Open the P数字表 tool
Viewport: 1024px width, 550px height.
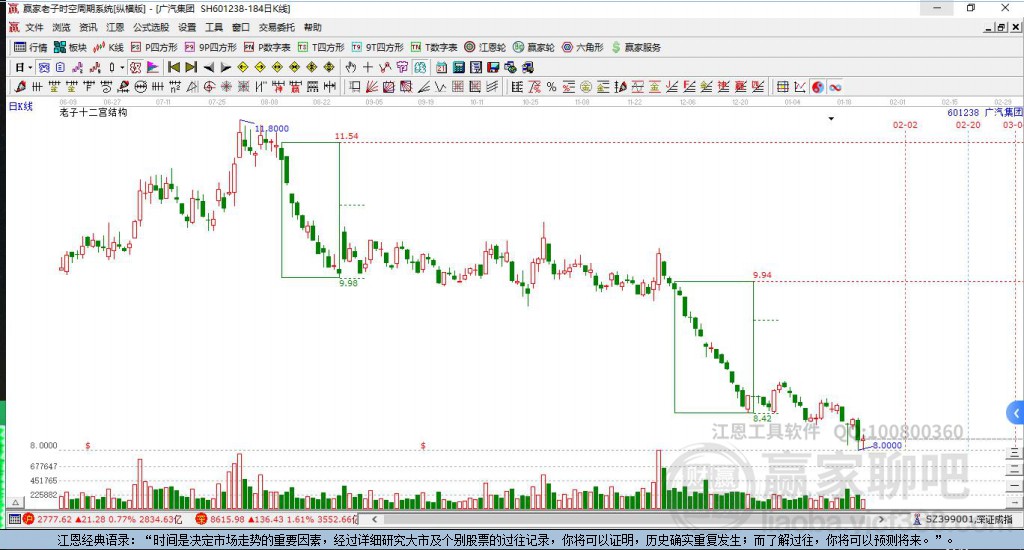coord(267,47)
